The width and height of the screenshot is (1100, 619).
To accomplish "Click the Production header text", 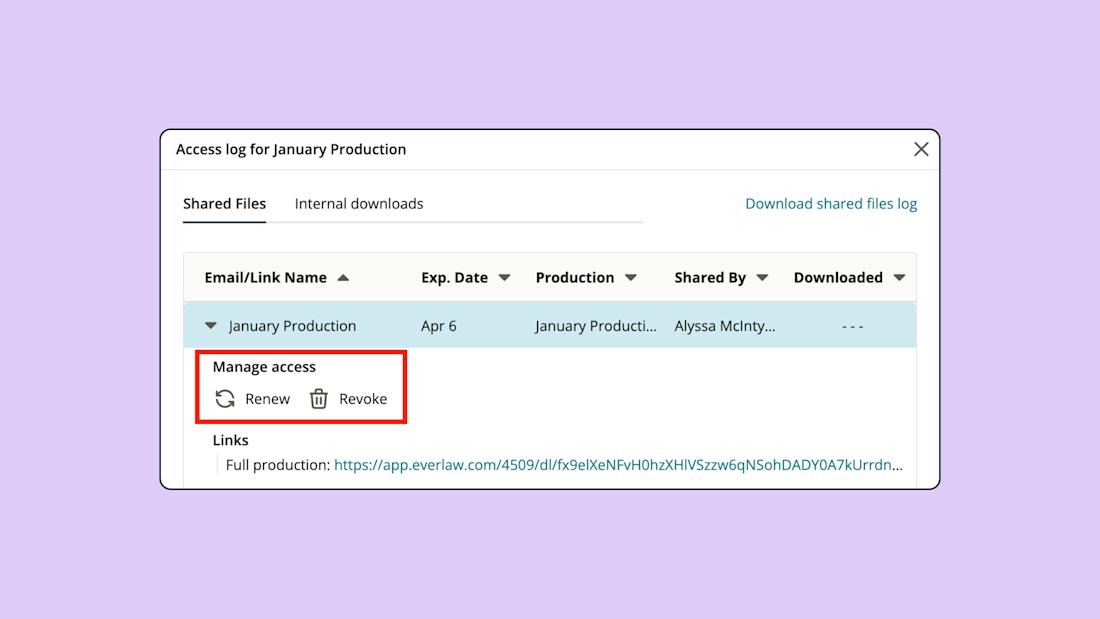I will (575, 277).
